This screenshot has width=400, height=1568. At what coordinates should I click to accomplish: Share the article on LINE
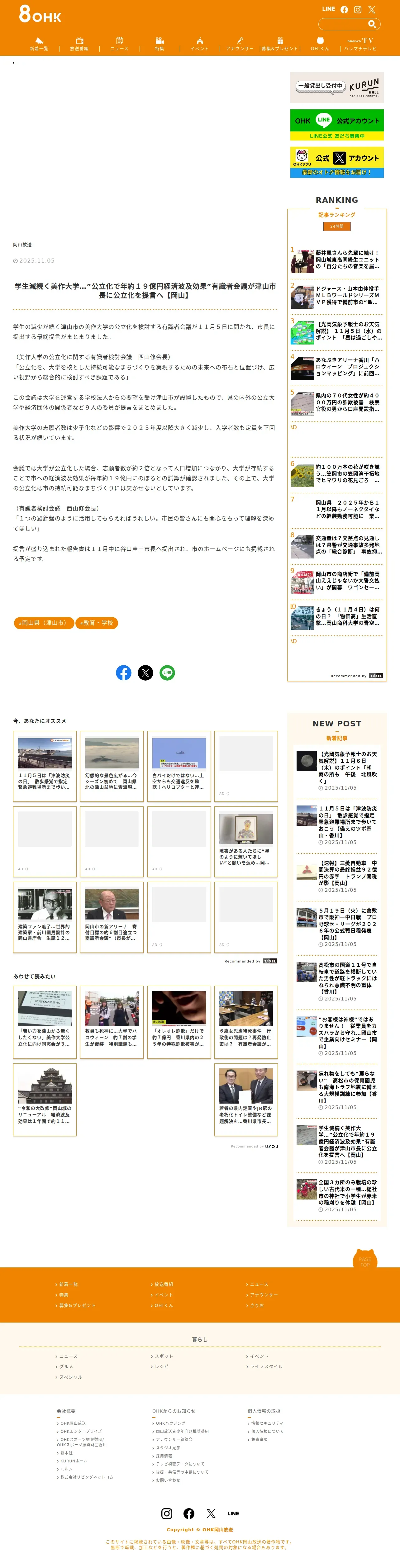coord(167,672)
